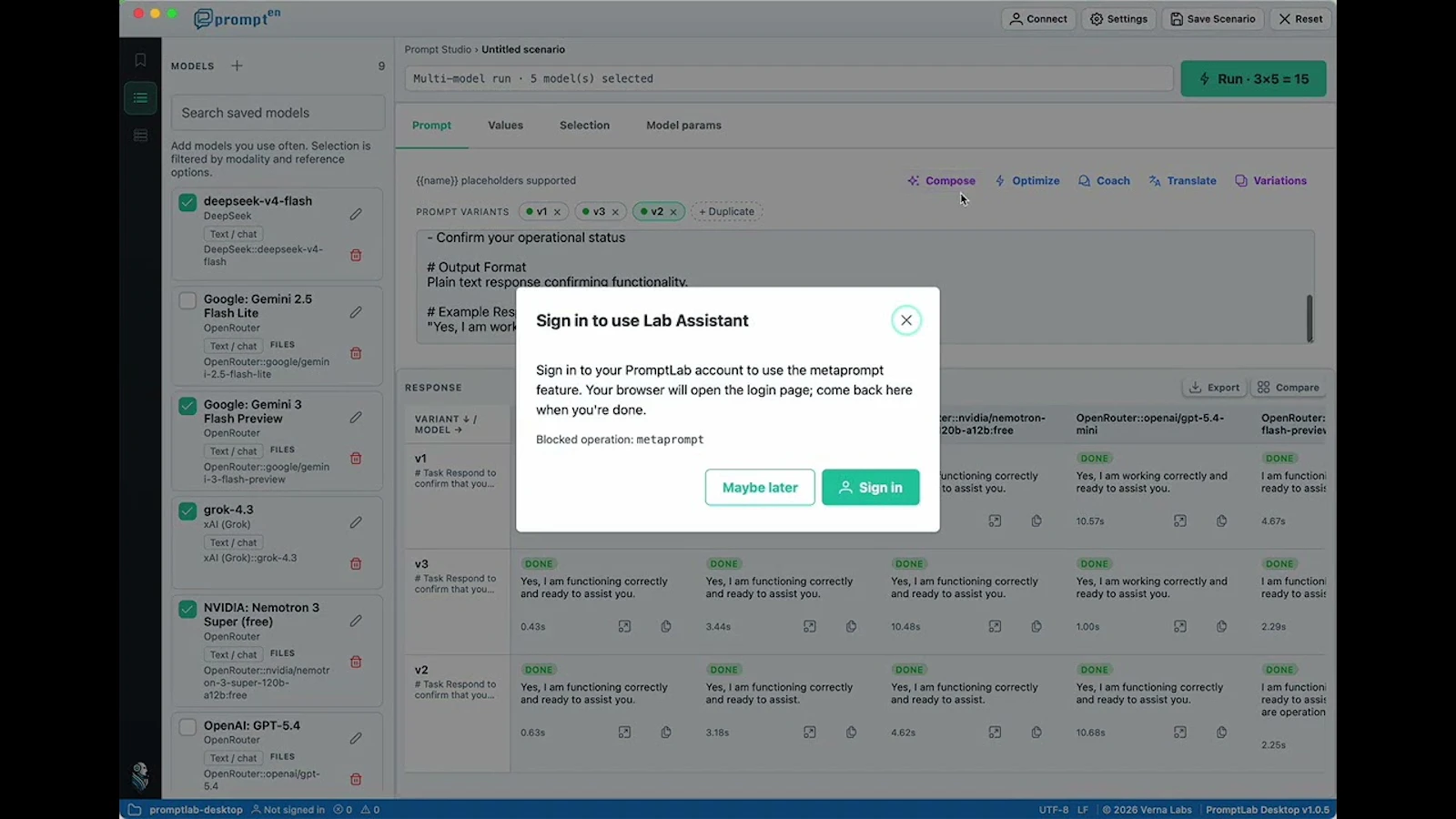Click the Compose tool
This screenshot has width=1456, height=819.
[941, 181]
